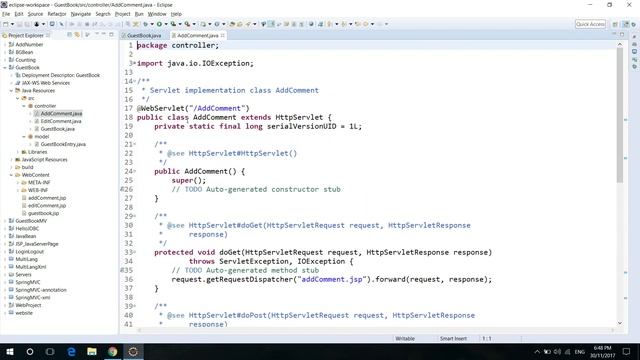Select Deployment Descriptor: GuestBook
Image resolution: width=640 pixels, height=360 pixels.
[60, 75]
